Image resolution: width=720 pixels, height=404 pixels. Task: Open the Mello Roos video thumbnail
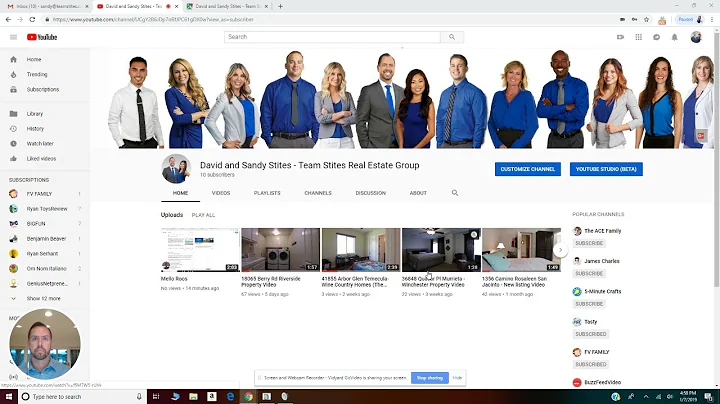coord(200,250)
